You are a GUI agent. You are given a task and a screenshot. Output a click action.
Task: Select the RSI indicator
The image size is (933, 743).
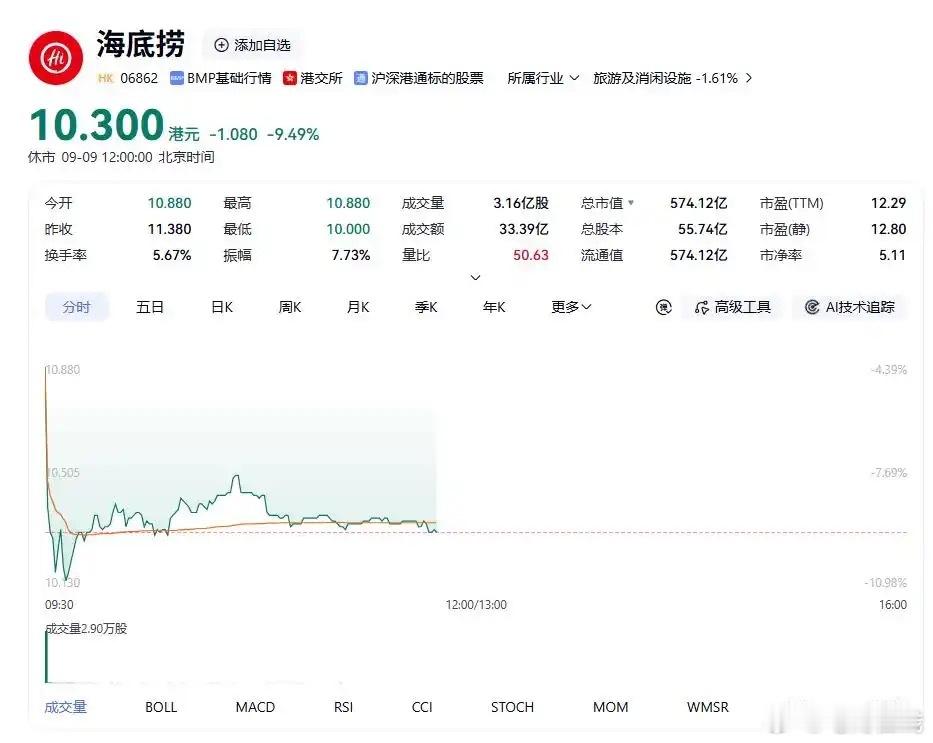coord(343,707)
